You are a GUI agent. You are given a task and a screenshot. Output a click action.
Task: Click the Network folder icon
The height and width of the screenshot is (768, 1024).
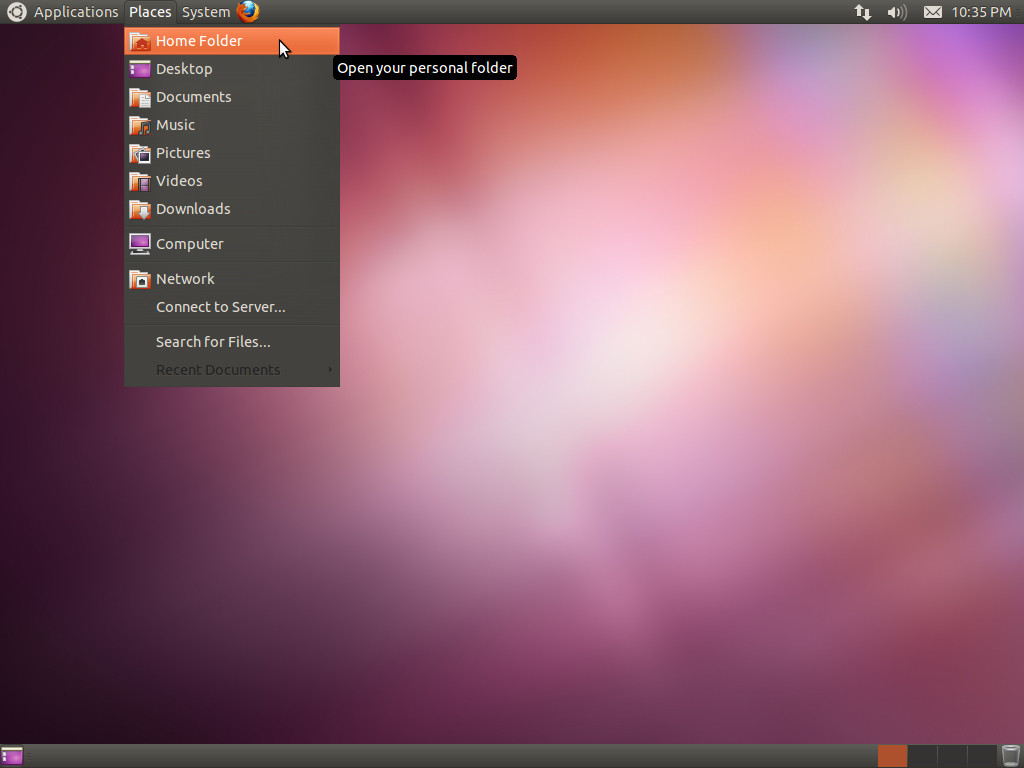140,280
